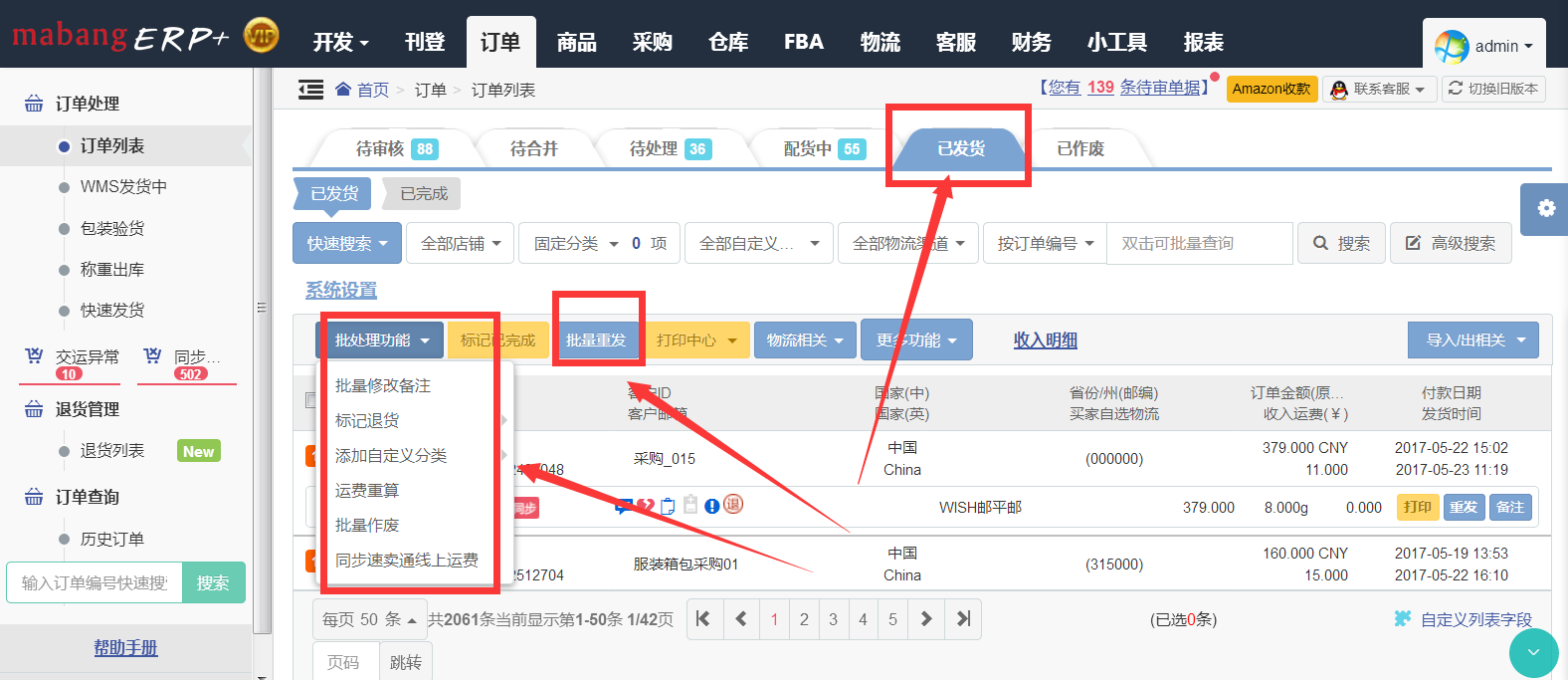Open the 打印中心 dropdown

tap(695, 340)
